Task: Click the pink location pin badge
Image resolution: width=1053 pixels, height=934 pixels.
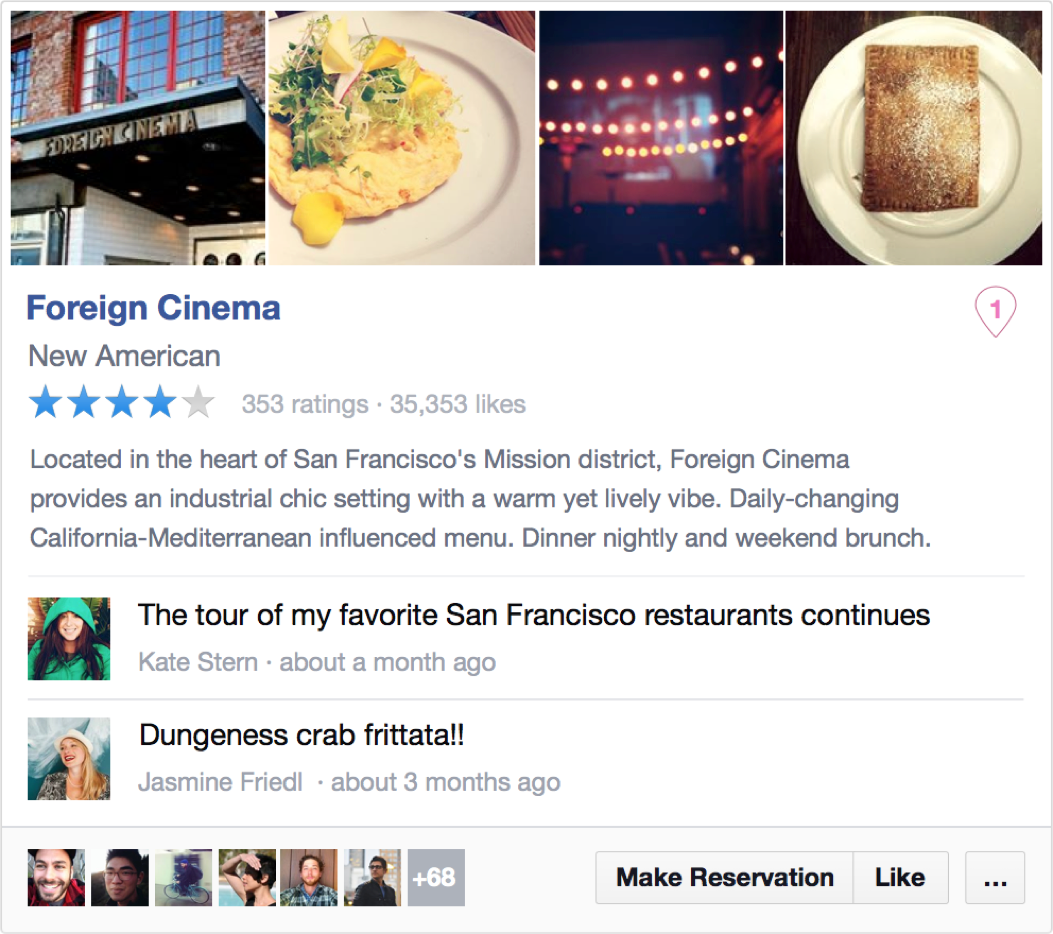Action: pyautogui.click(x=995, y=312)
